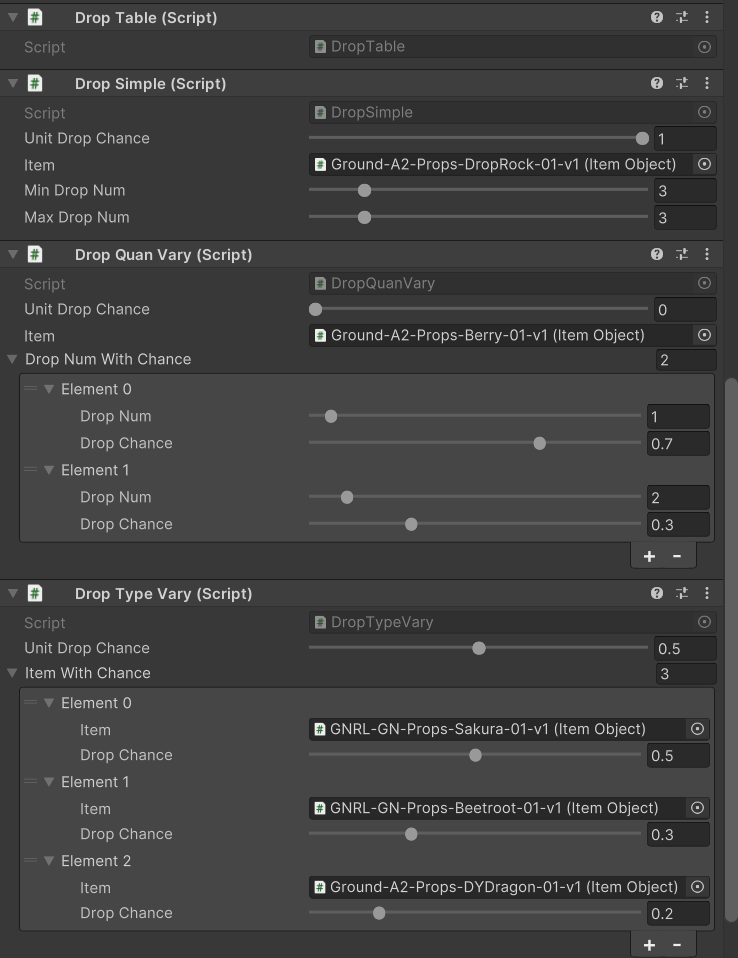The image size is (738, 958).
Task: Click the Item With Chance size field
Action: click(685, 674)
